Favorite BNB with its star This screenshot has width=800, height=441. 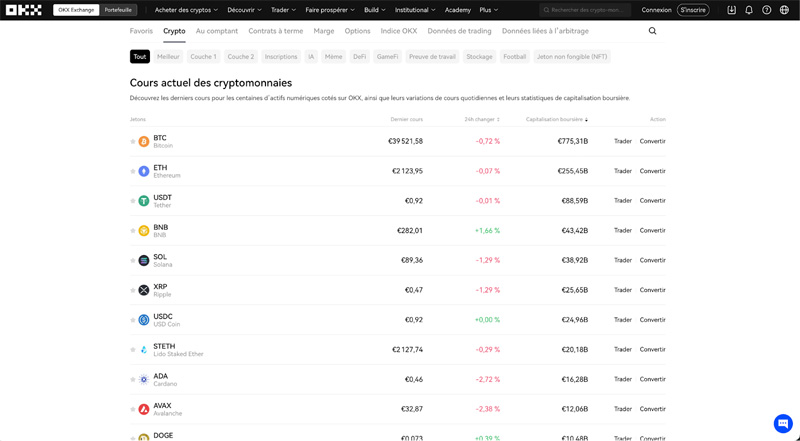click(133, 231)
